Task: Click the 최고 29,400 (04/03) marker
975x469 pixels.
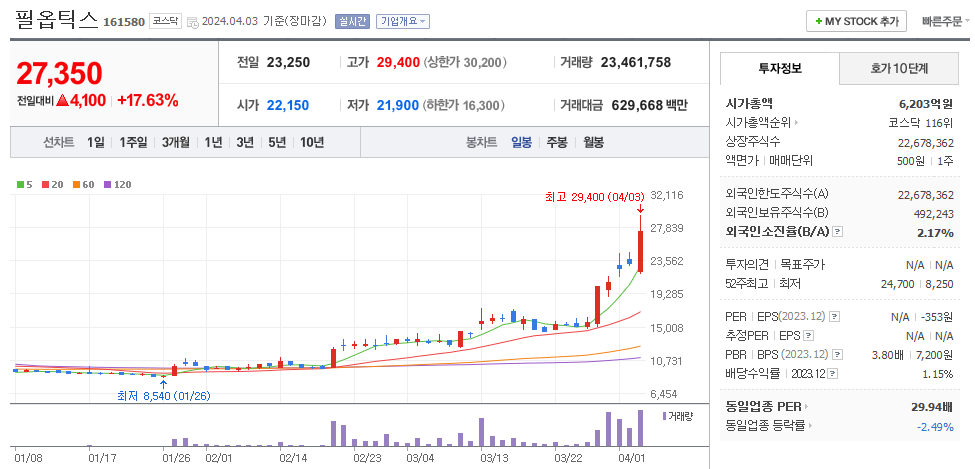Action: pyautogui.click(x=595, y=197)
